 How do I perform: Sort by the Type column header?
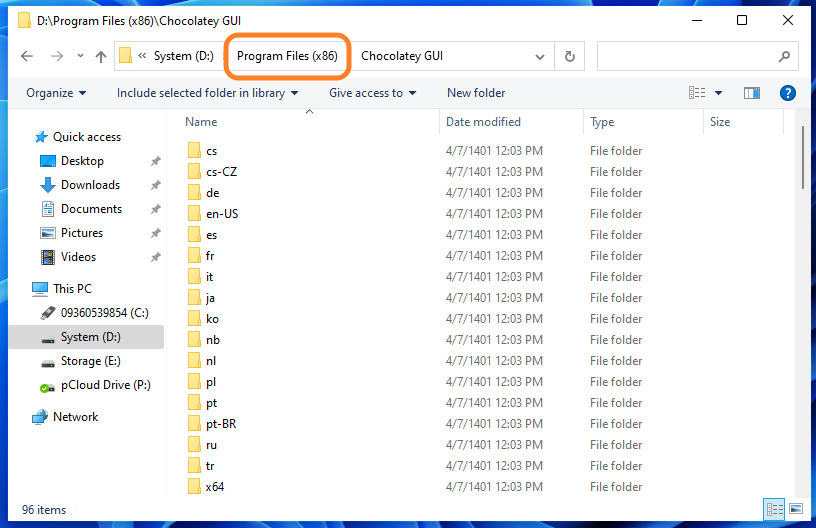(602, 122)
